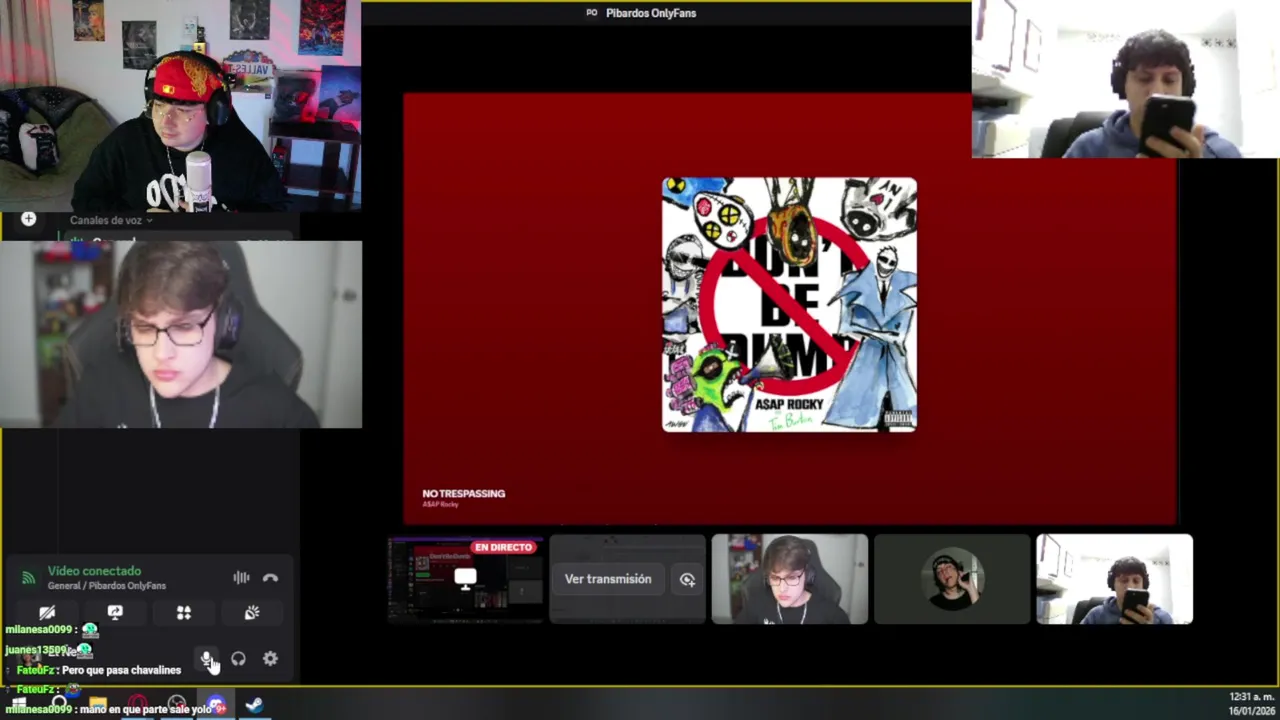Screen dimensions: 1280x720
Task: Click the 'Ver transmisión' button
Action: click(x=608, y=579)
